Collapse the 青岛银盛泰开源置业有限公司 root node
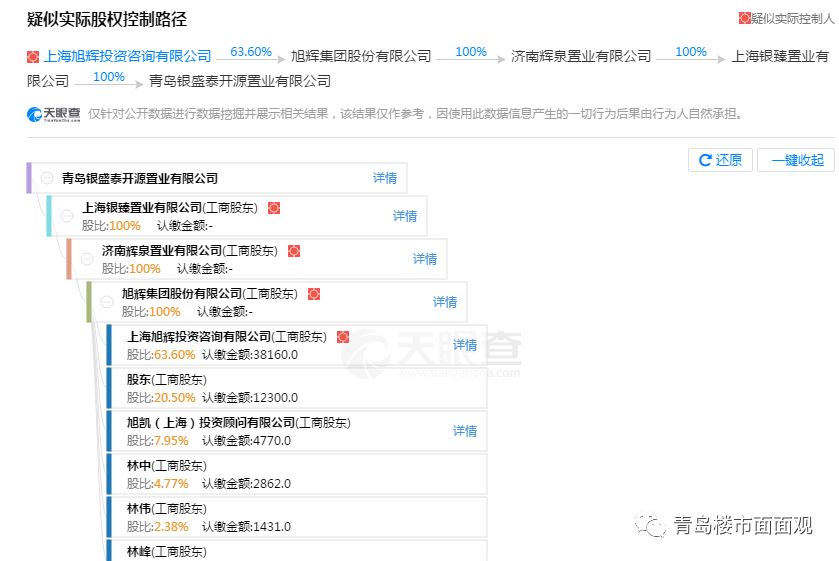Screen dimensions: 839x561 [x=47, y=178]
